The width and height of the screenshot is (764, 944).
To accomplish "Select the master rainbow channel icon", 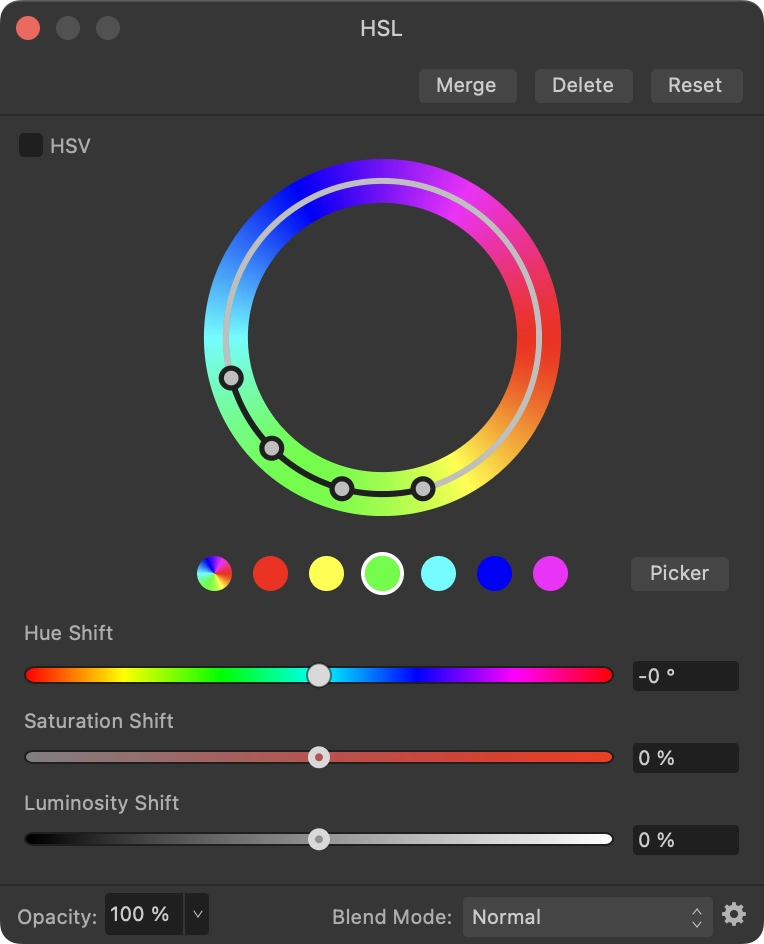I will tap(214, 573).
